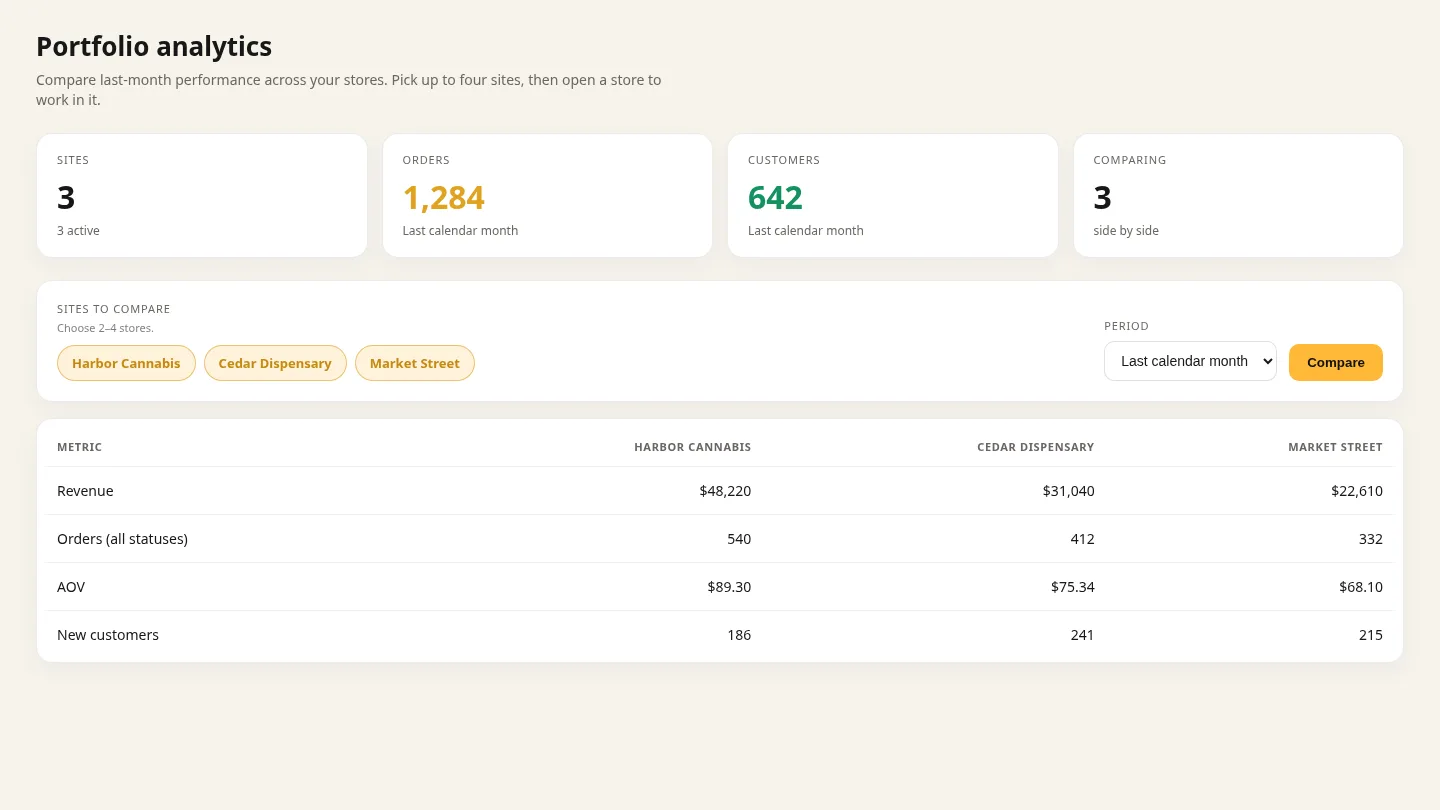Screen dimensions: 1440x810
Task: Click the 186 new customers value
Action: coord(739,635)
